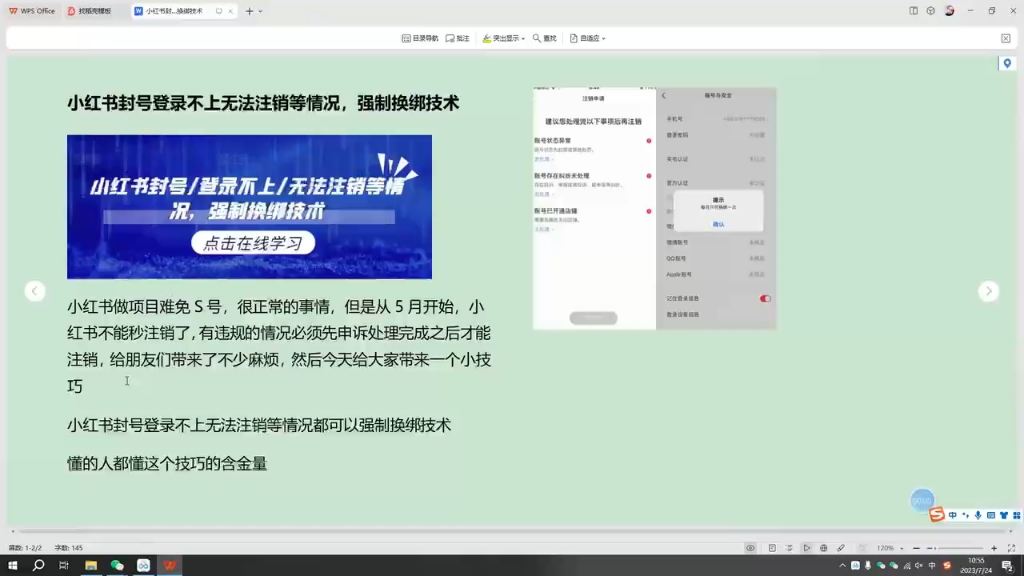Zoom in with the plus button
The width and height of the screenshot is (1024, 576).
(x=994, y=548)
